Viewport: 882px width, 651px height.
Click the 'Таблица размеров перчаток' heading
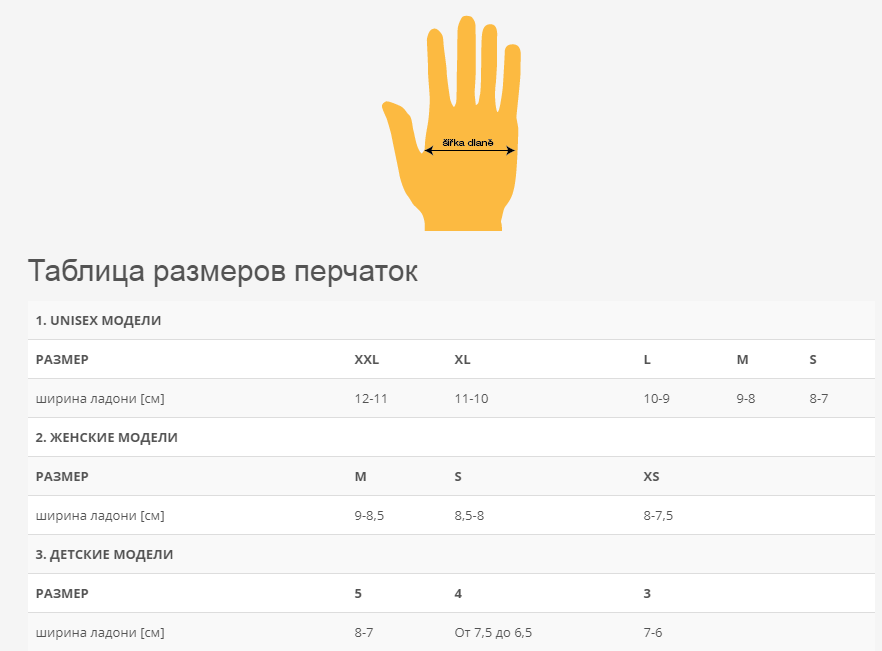(x=223, y=271)
